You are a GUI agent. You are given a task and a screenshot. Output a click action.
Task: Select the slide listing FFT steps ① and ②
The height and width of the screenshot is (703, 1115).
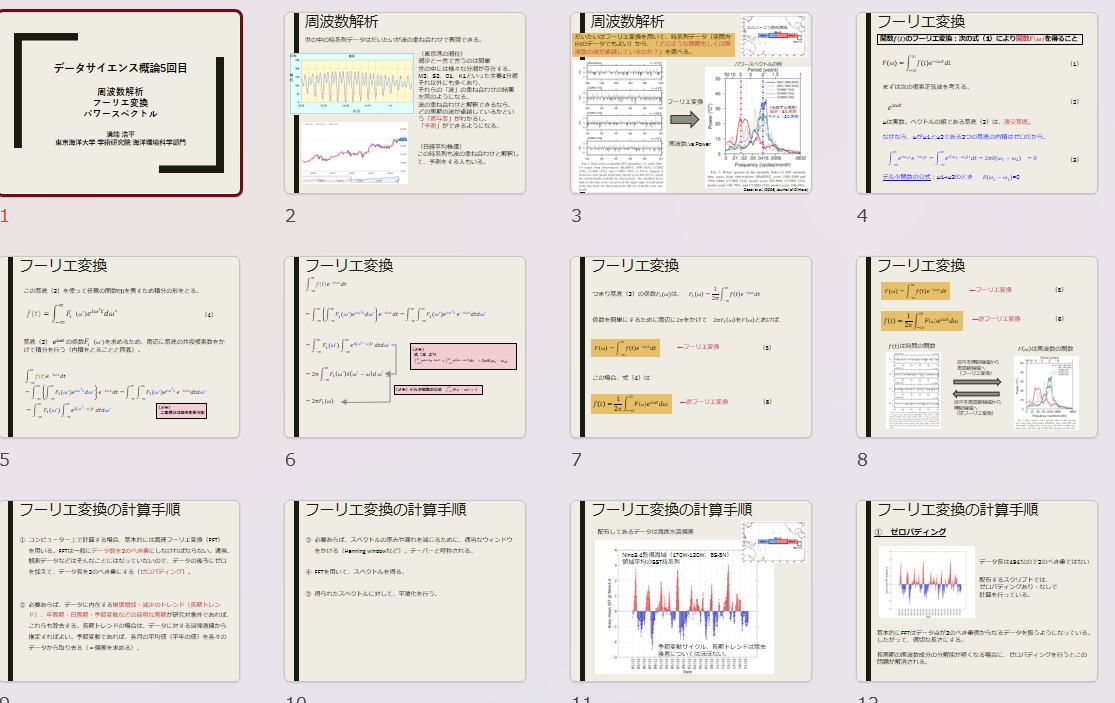click(120, 591)
